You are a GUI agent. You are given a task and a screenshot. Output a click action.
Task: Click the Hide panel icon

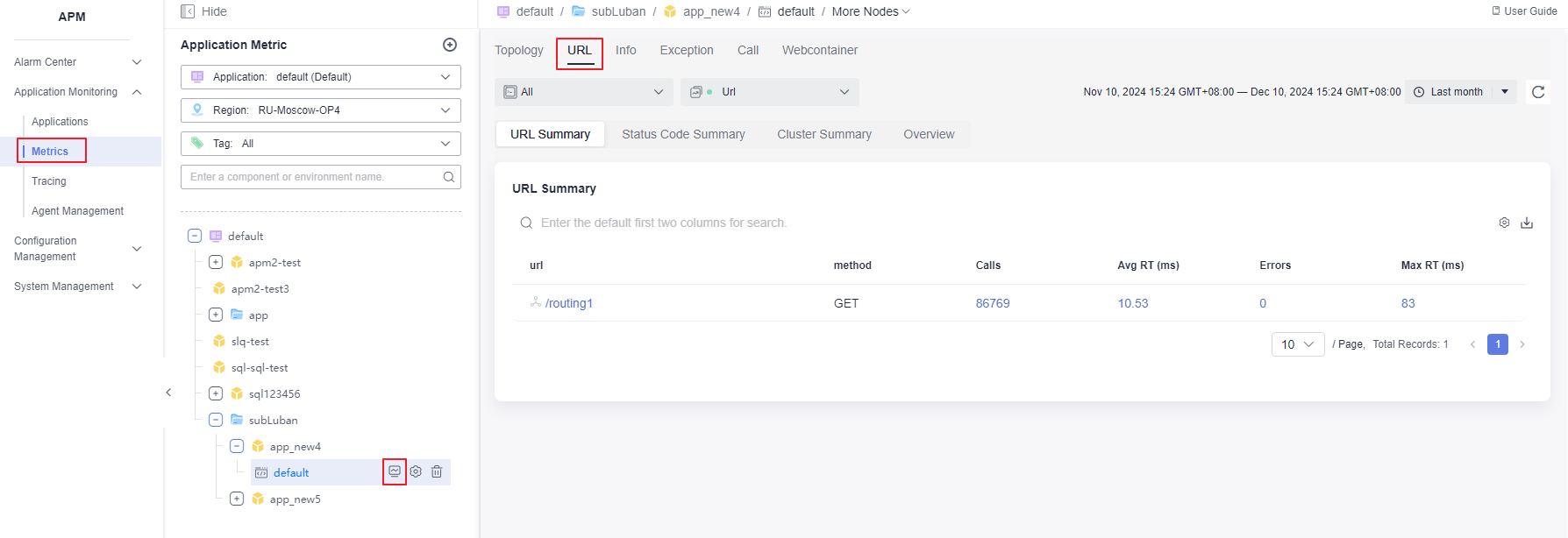[188, 11]
